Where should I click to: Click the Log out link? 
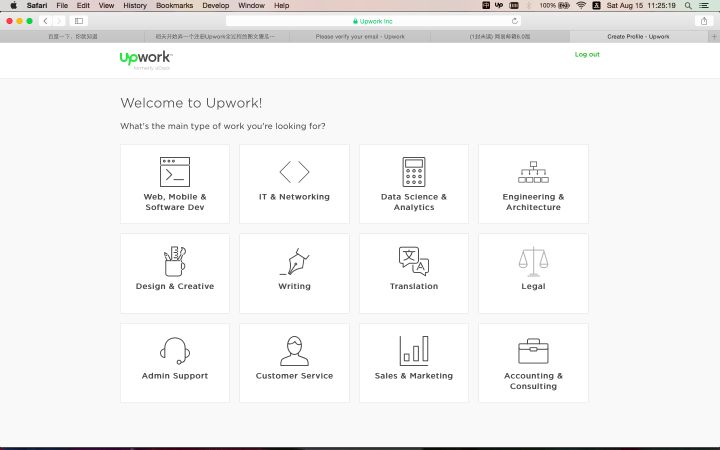pos(587,55)
